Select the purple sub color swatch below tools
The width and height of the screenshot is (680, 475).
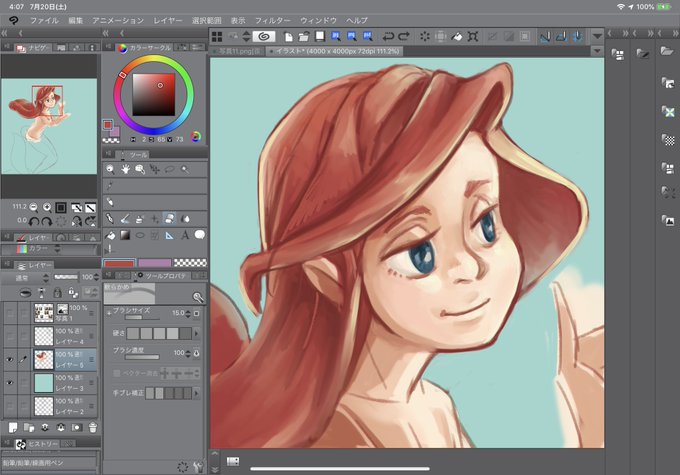(155, 263)
